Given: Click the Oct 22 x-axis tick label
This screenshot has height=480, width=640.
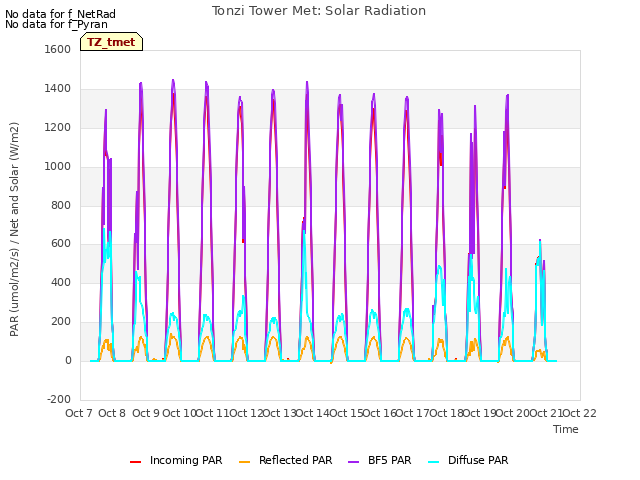Looking at the screenshot, I should pyautogui.click(x=580, y=413).
